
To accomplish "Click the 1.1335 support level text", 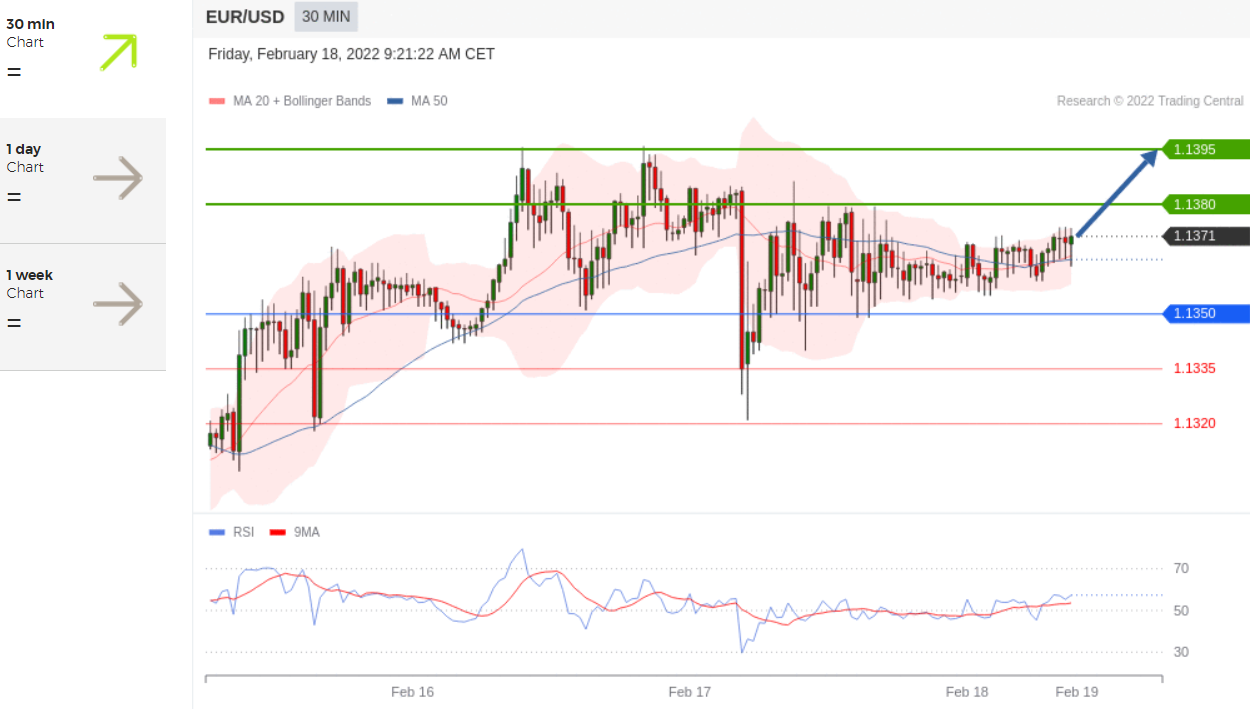I will 1195,368.
